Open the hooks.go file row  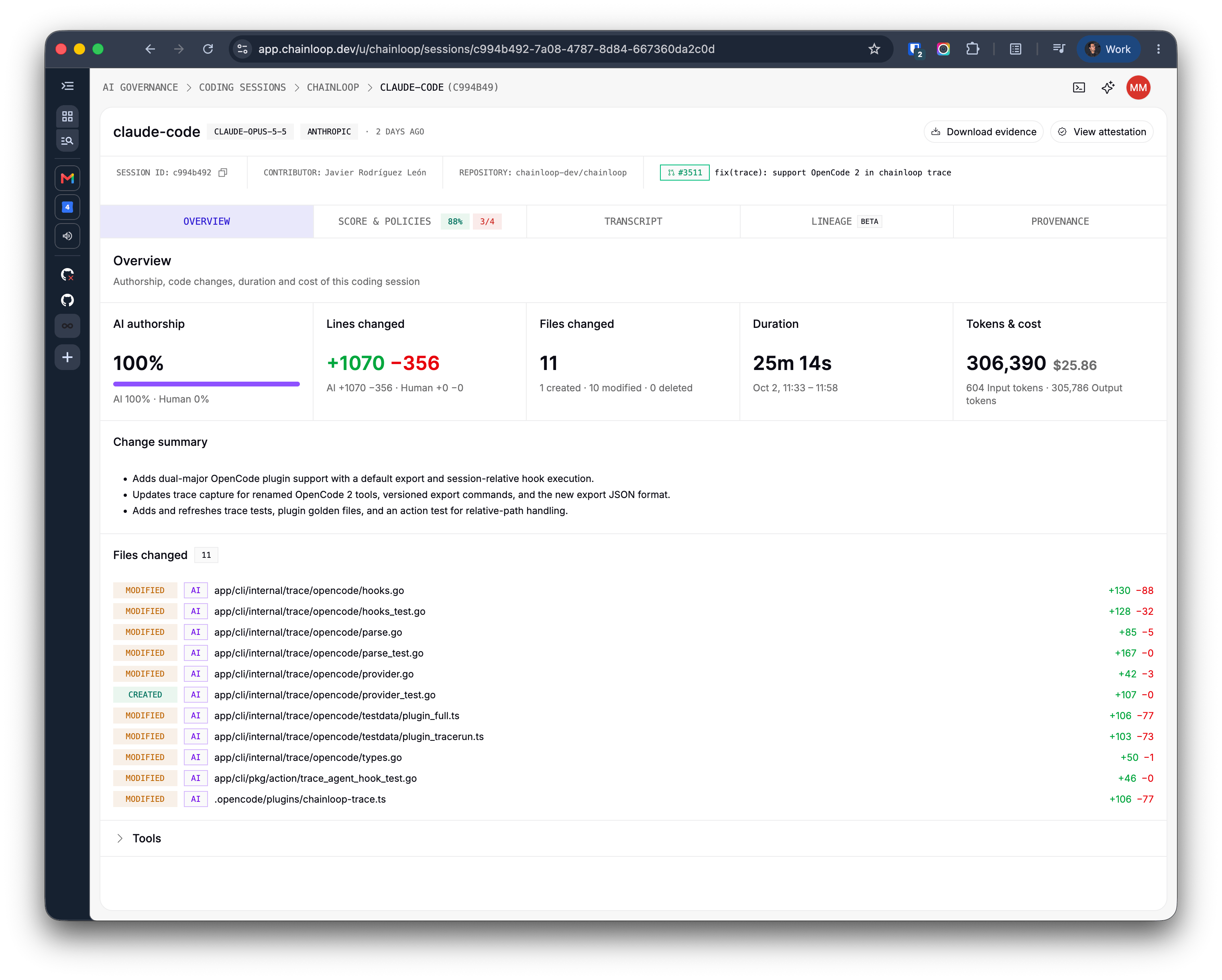coord(633,590)
